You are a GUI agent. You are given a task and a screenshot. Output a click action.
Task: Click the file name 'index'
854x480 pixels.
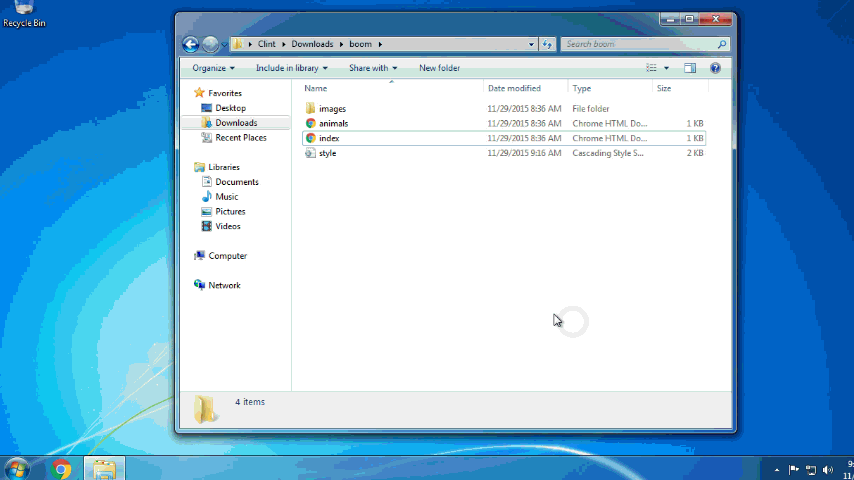(329, 138)
